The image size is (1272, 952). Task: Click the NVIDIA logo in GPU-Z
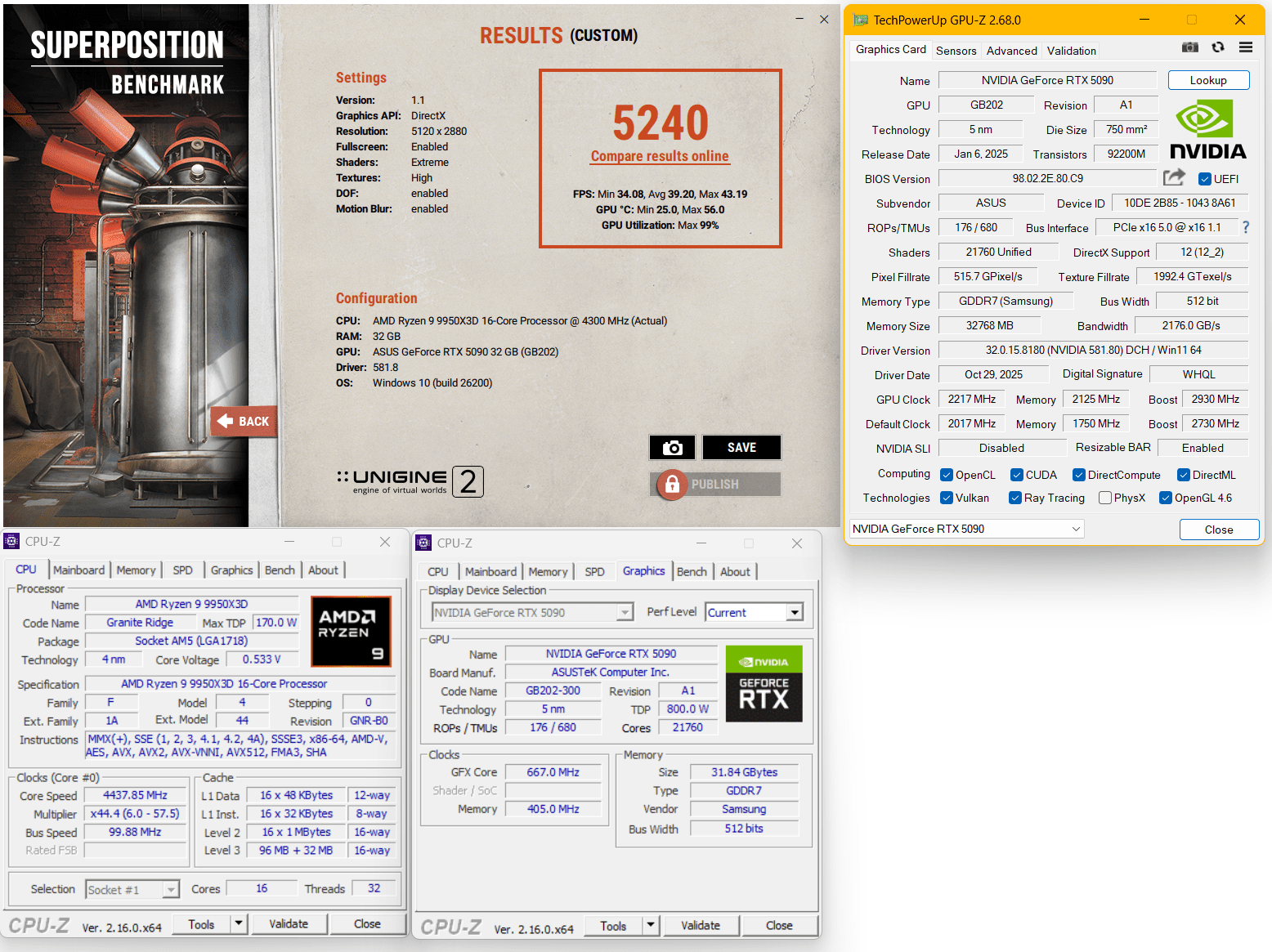pos(1208,131)
